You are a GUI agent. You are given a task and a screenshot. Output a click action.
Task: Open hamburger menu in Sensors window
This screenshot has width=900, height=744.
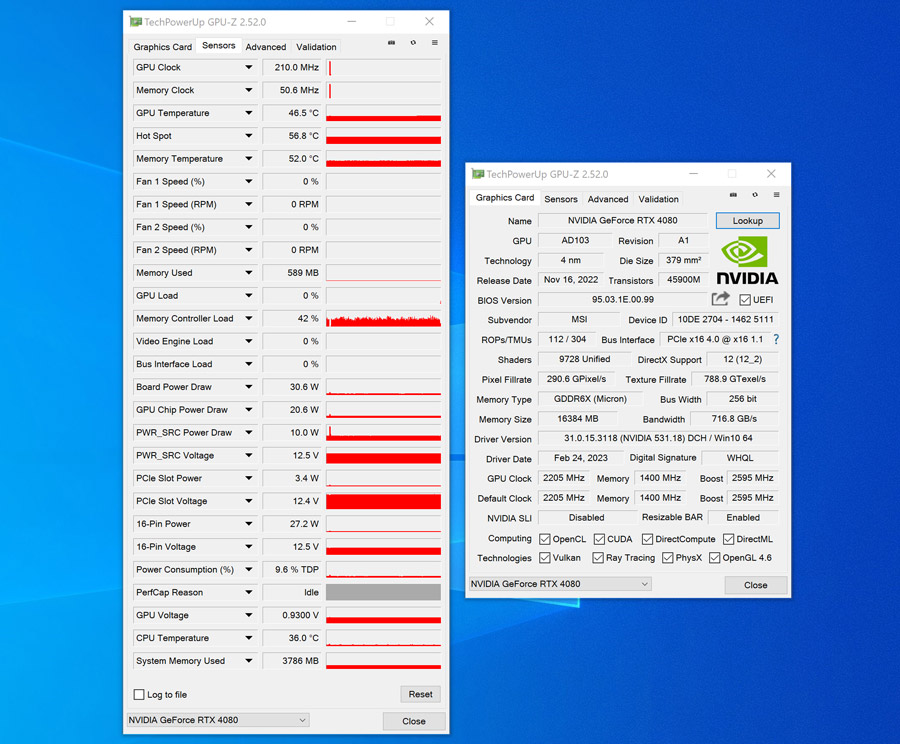(435, 43)
